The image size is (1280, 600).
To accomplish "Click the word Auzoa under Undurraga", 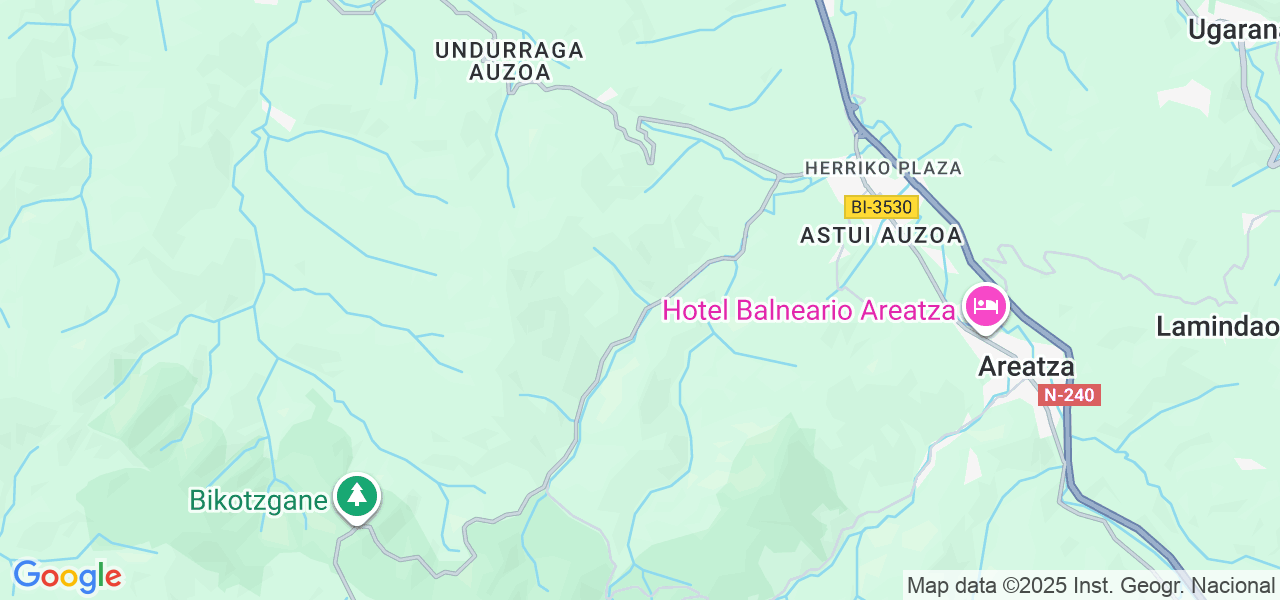I will click(x=510, y=73).
